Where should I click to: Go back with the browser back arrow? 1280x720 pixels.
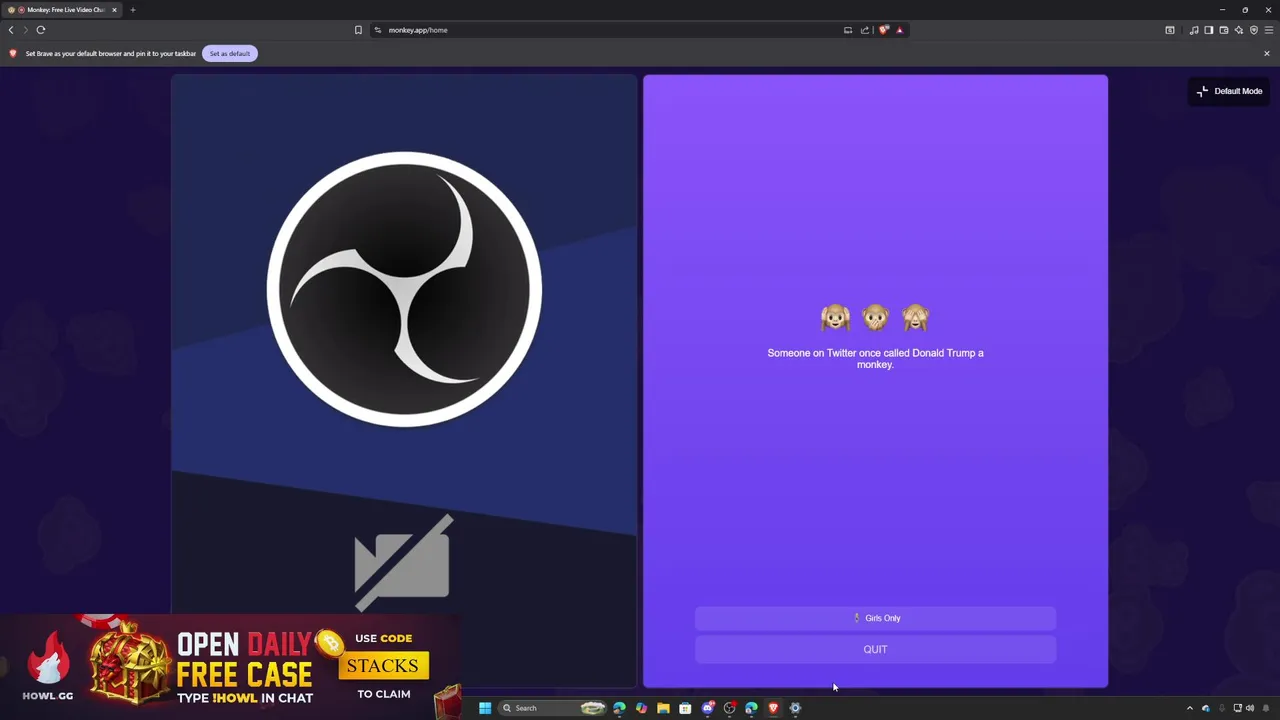pyautogui.click(x=11, y=30)
